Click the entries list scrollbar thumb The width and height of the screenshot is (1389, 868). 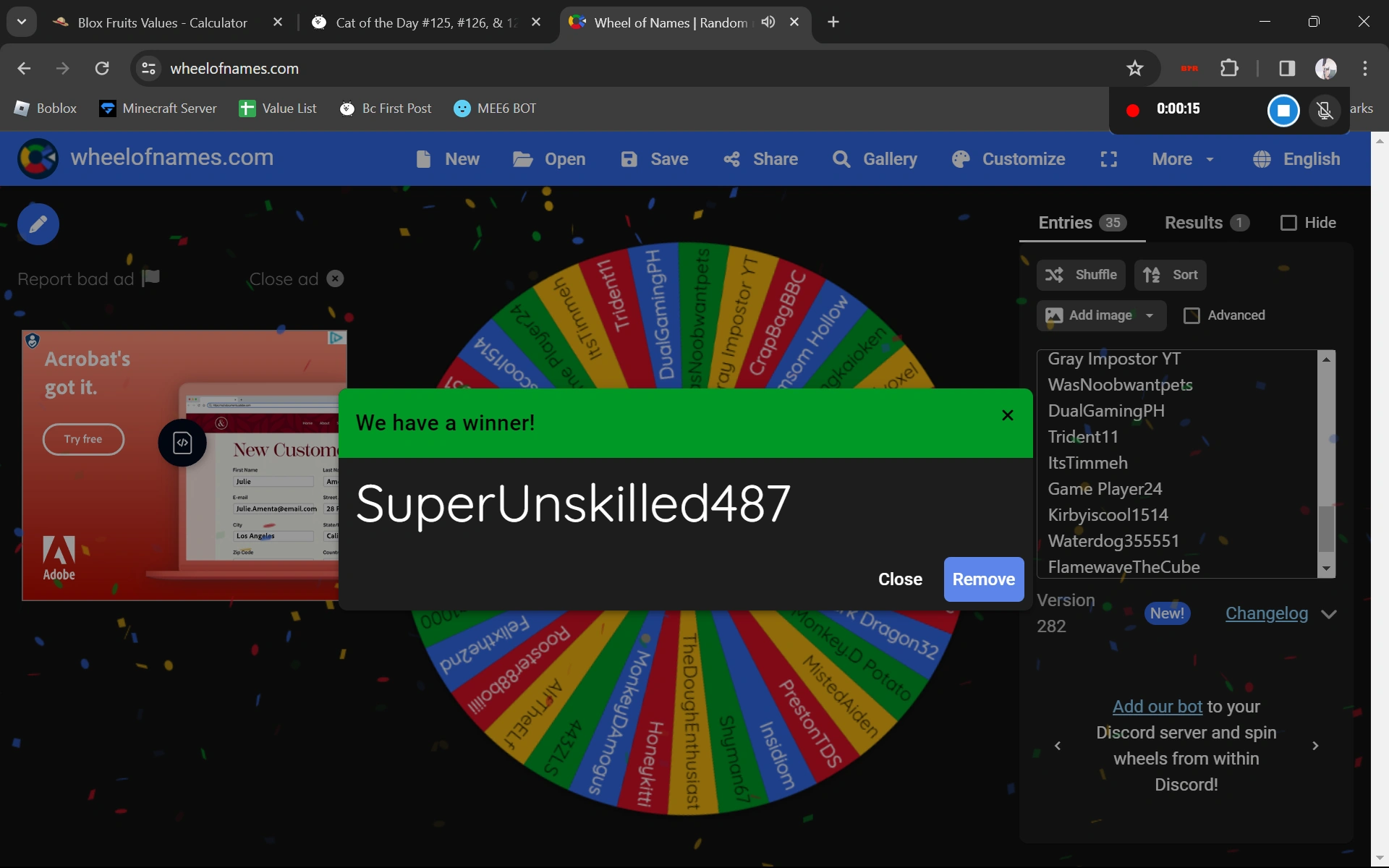click(1326, 529)
